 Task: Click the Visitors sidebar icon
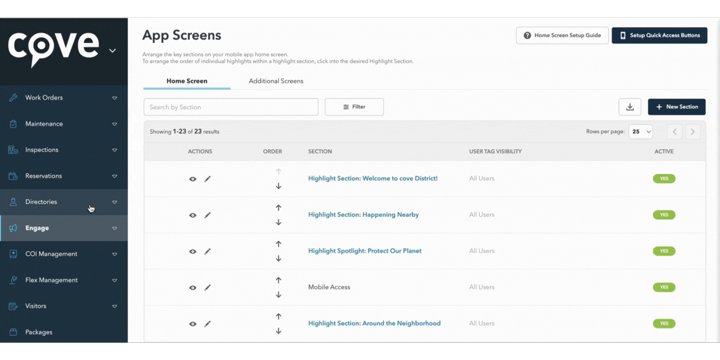[x=13, y=306]
